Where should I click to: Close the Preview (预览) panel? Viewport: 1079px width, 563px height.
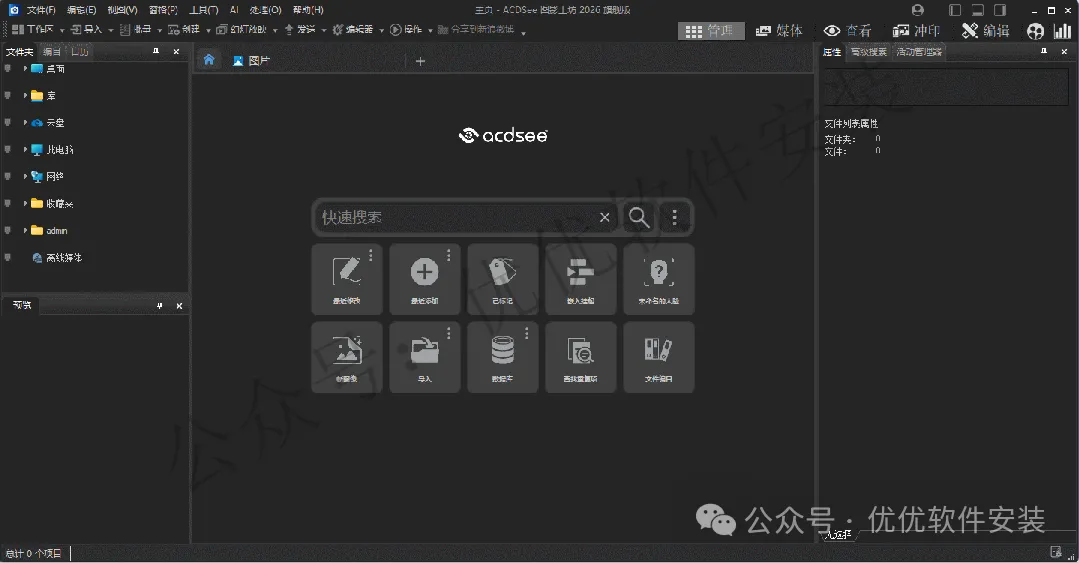click(x=179, y=306)
